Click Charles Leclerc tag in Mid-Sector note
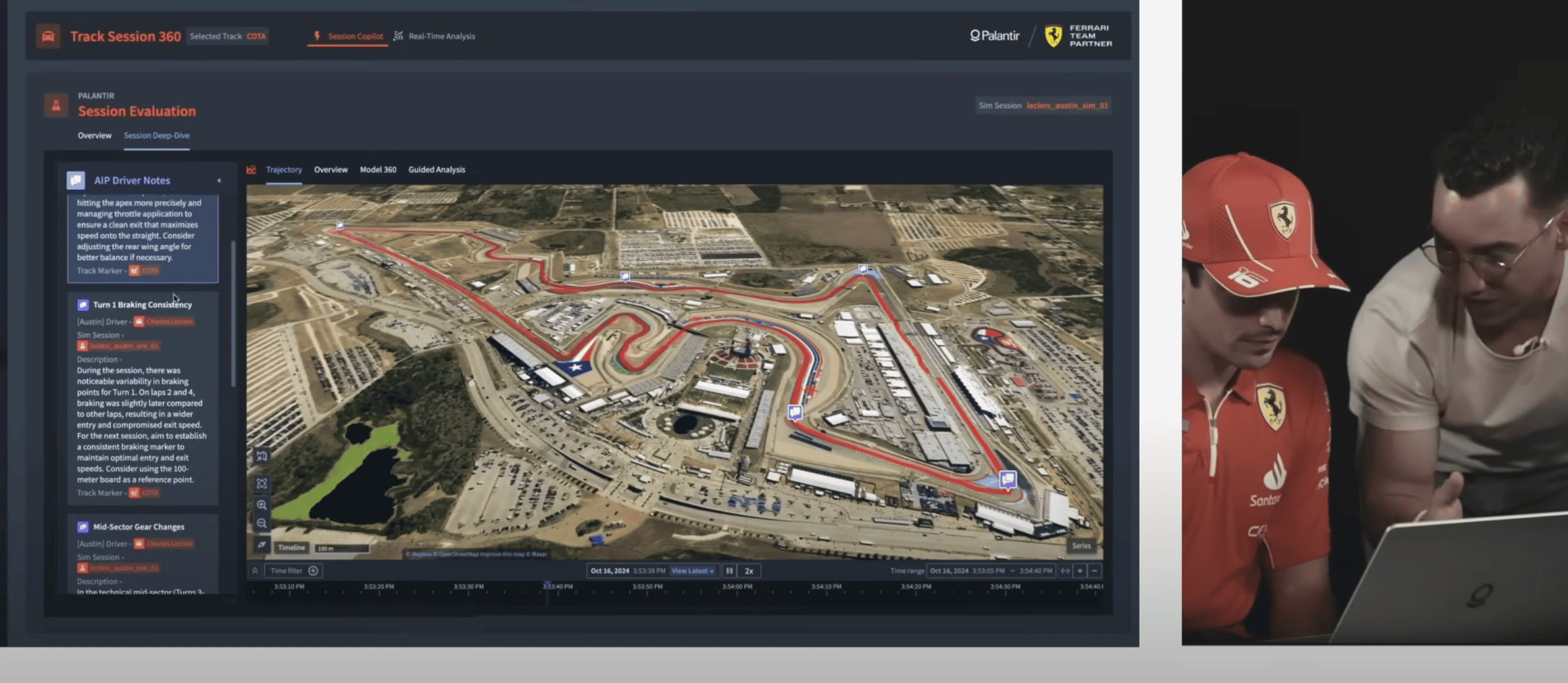1568x683 pixels. pyautogui.click(x=164, y=544)
